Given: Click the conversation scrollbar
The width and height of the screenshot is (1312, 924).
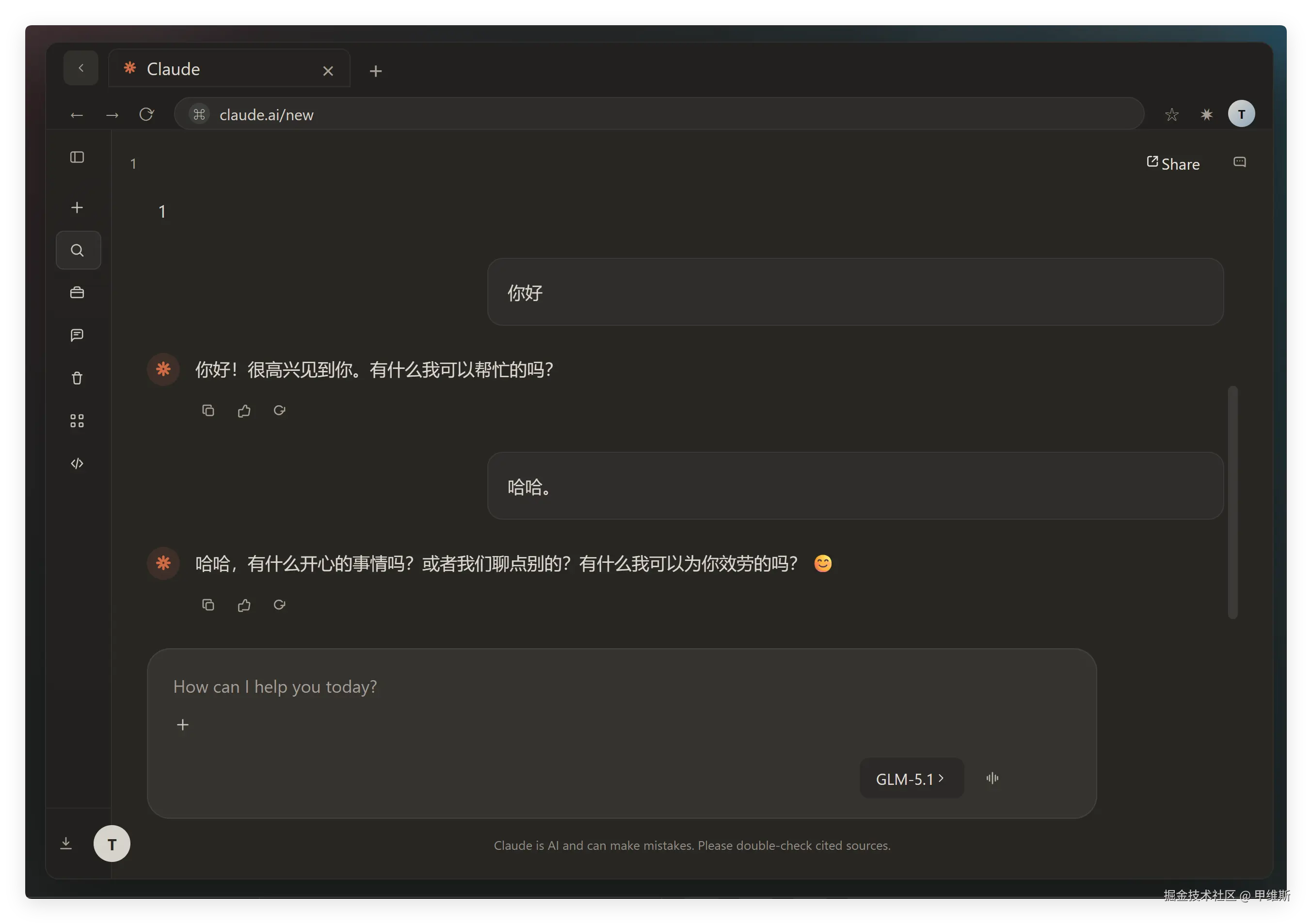Looking at the screenshot, I should (x=1232, y=502).
